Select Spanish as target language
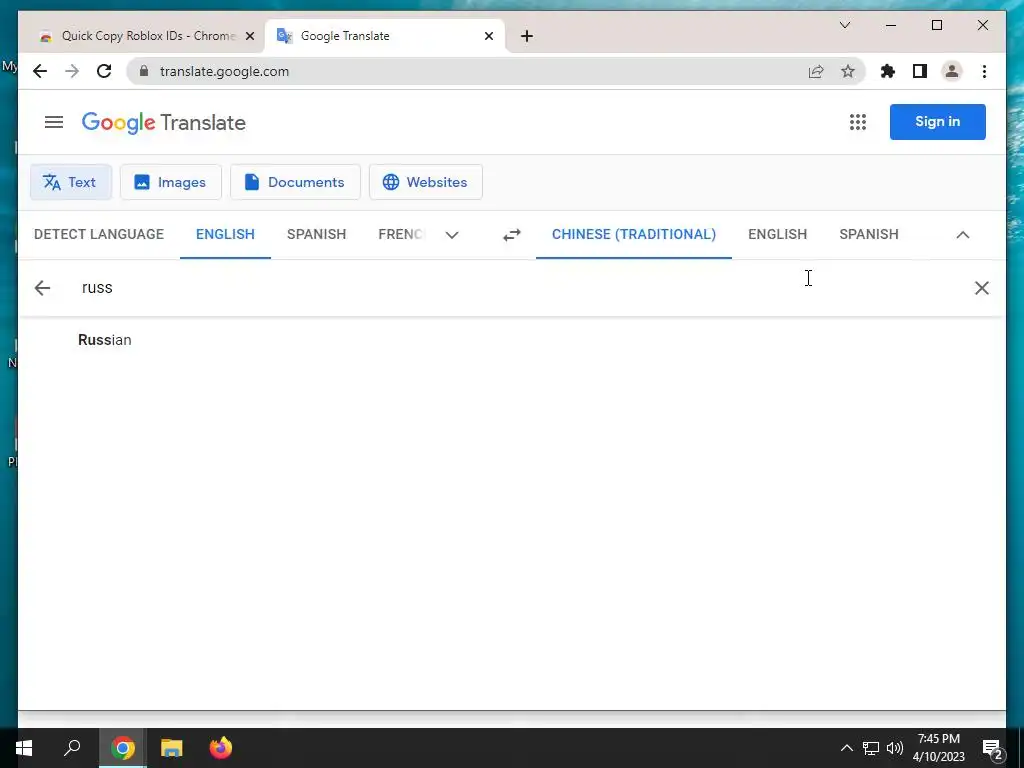Image resolution: width=1024 pixels, height=768 pixels. click(x=869, y=234)
